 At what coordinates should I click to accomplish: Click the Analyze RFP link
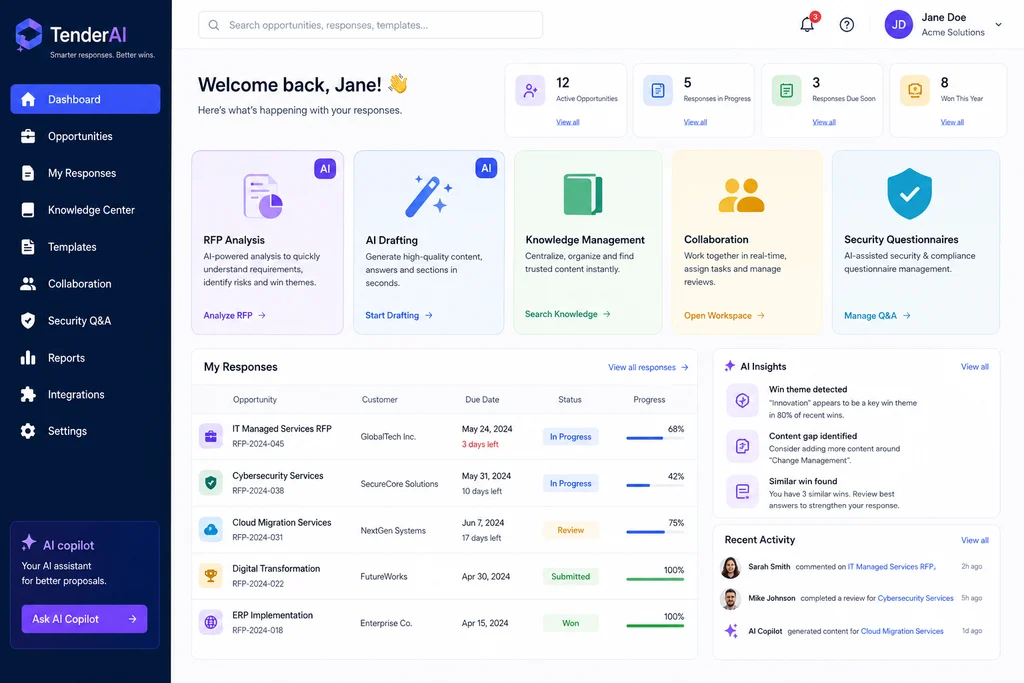[234, 315]
